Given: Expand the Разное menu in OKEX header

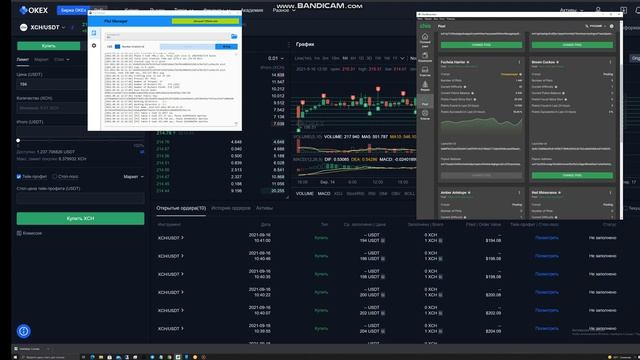Looking at the screenshot, I should [x=284, y=11].
